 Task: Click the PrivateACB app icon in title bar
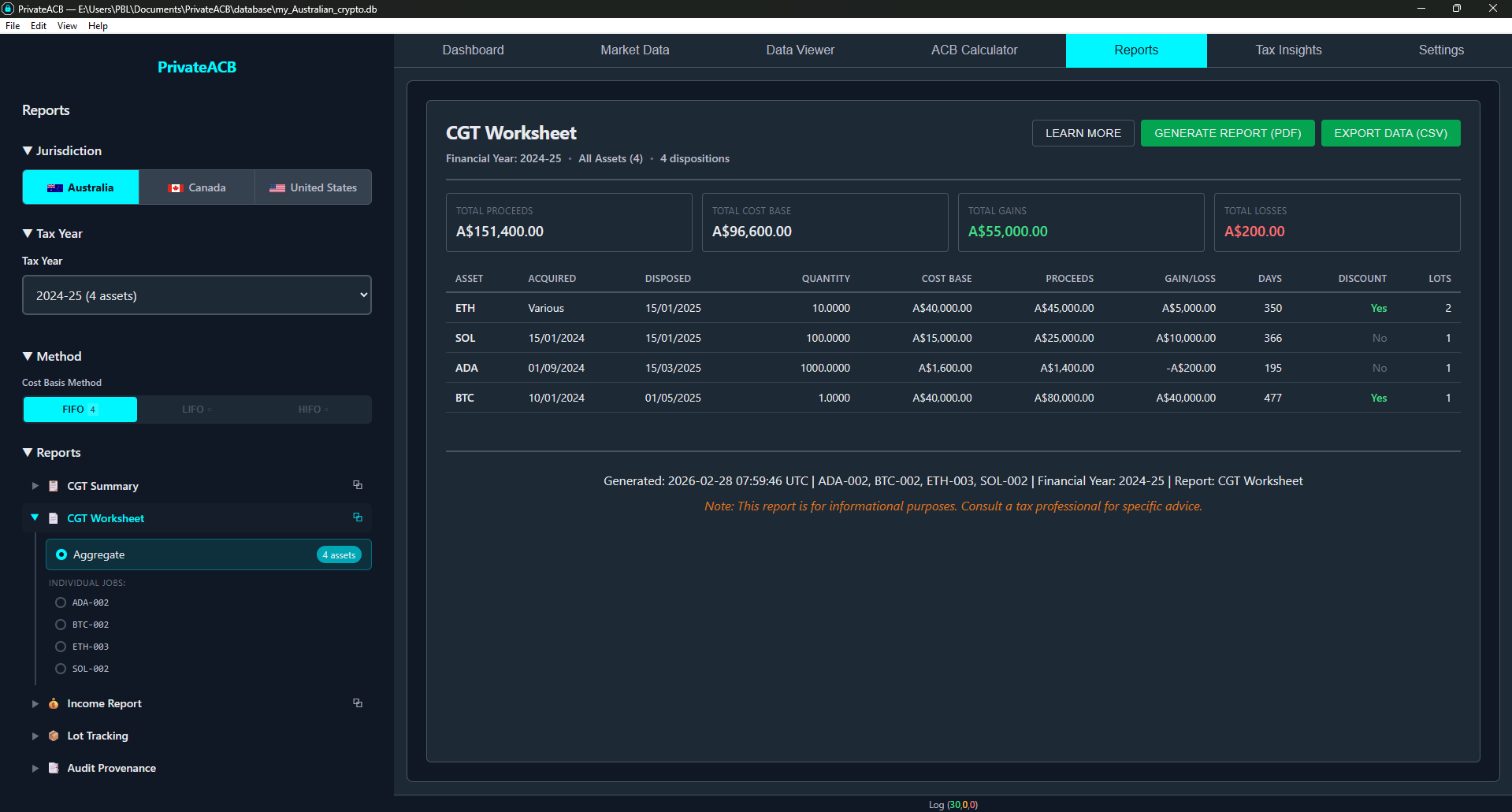tap(9, 9)
